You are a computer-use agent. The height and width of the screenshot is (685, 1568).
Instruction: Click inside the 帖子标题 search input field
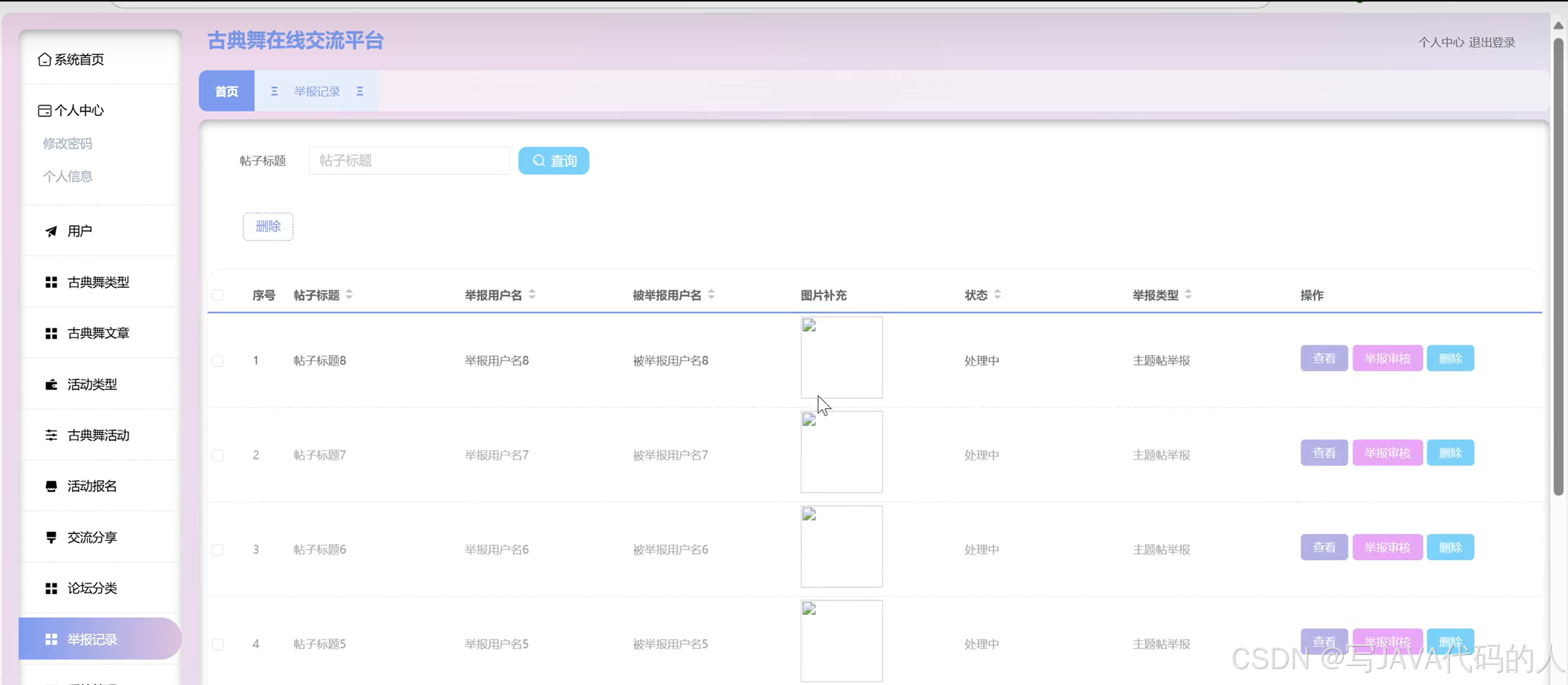409,160
